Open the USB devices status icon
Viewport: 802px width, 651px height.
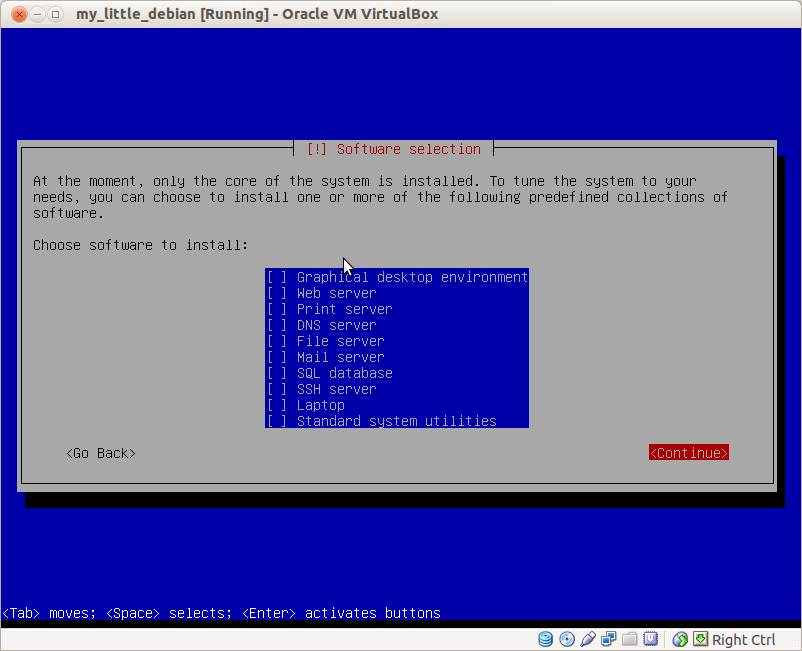tap(588, 639)
